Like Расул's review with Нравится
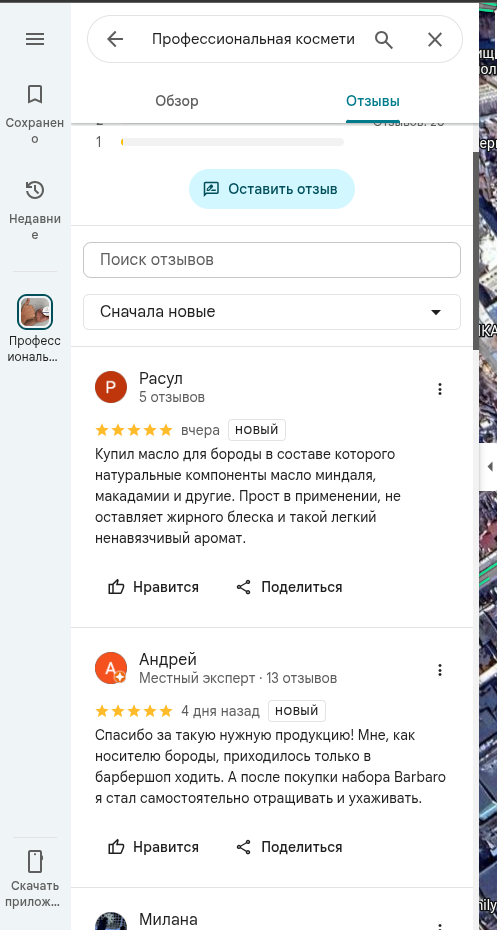 pos(153,587)
